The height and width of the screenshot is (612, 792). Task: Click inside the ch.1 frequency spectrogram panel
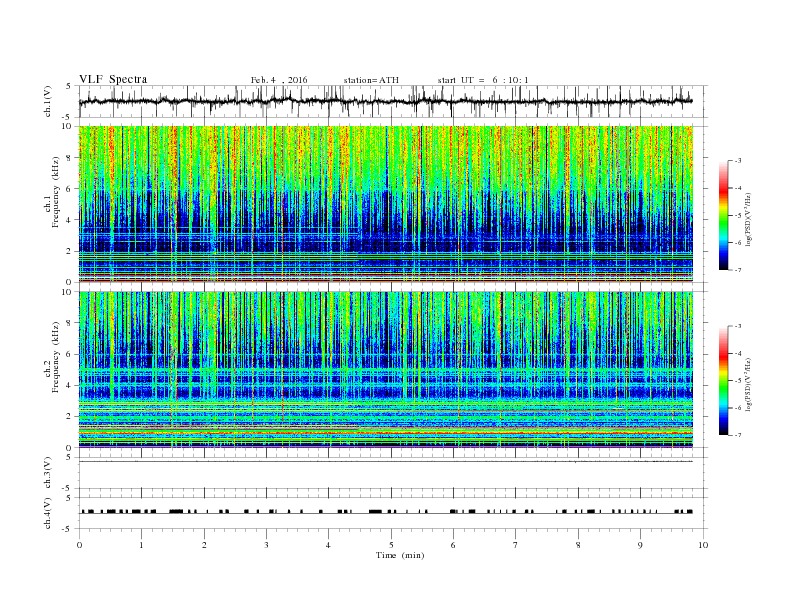tap(386, 204)
